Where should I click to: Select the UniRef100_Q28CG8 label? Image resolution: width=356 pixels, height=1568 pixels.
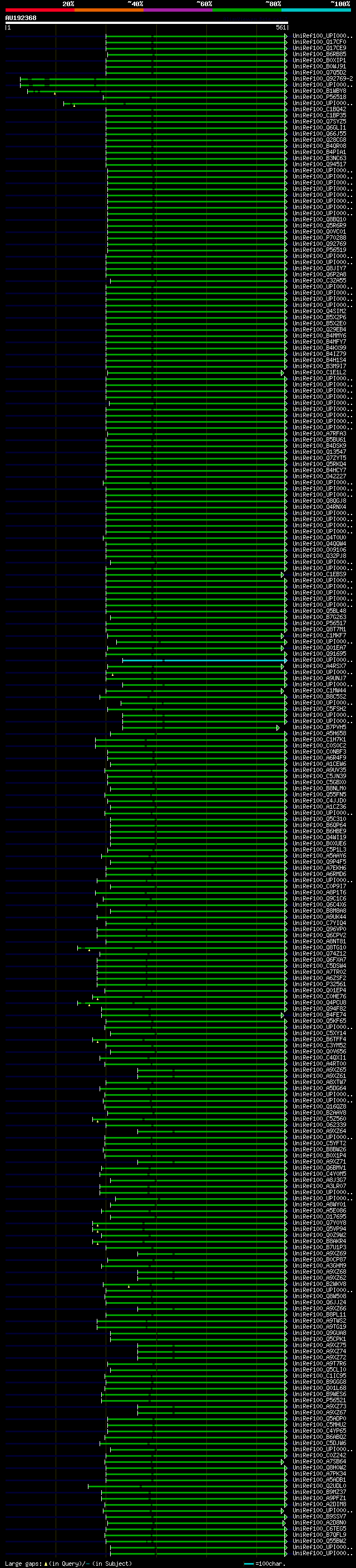pyautogui.click(x=319, y=140)
